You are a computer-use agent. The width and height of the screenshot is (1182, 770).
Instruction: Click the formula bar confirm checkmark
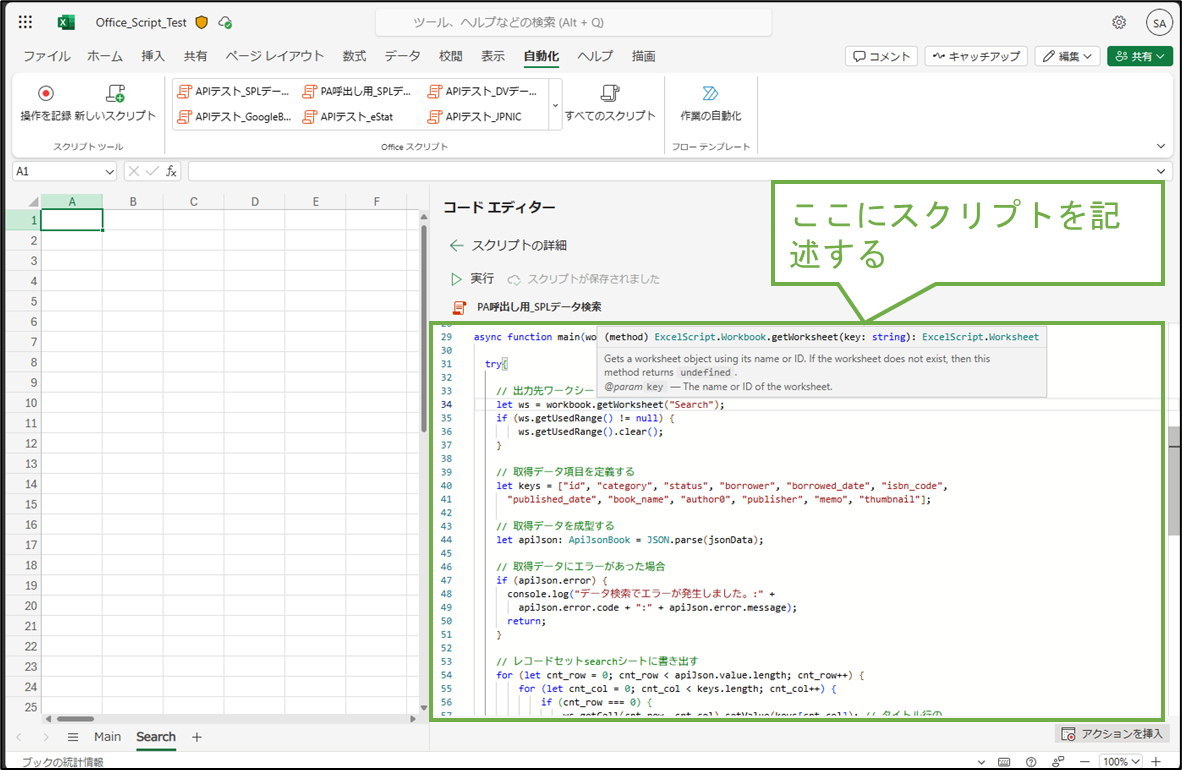click(152, 171)
